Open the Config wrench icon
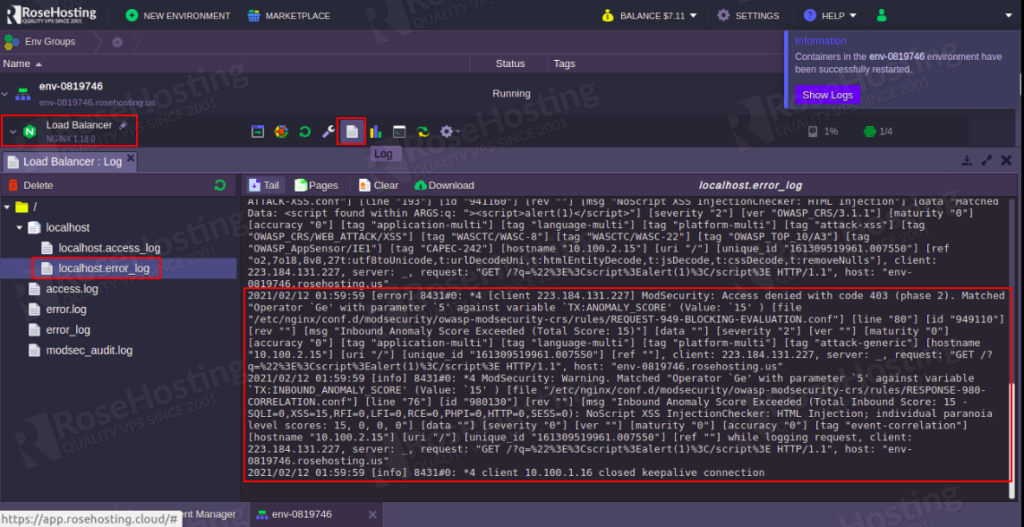Image resolution: width=1024 pixels, height=527 pixels. click(x=327, y=132)
